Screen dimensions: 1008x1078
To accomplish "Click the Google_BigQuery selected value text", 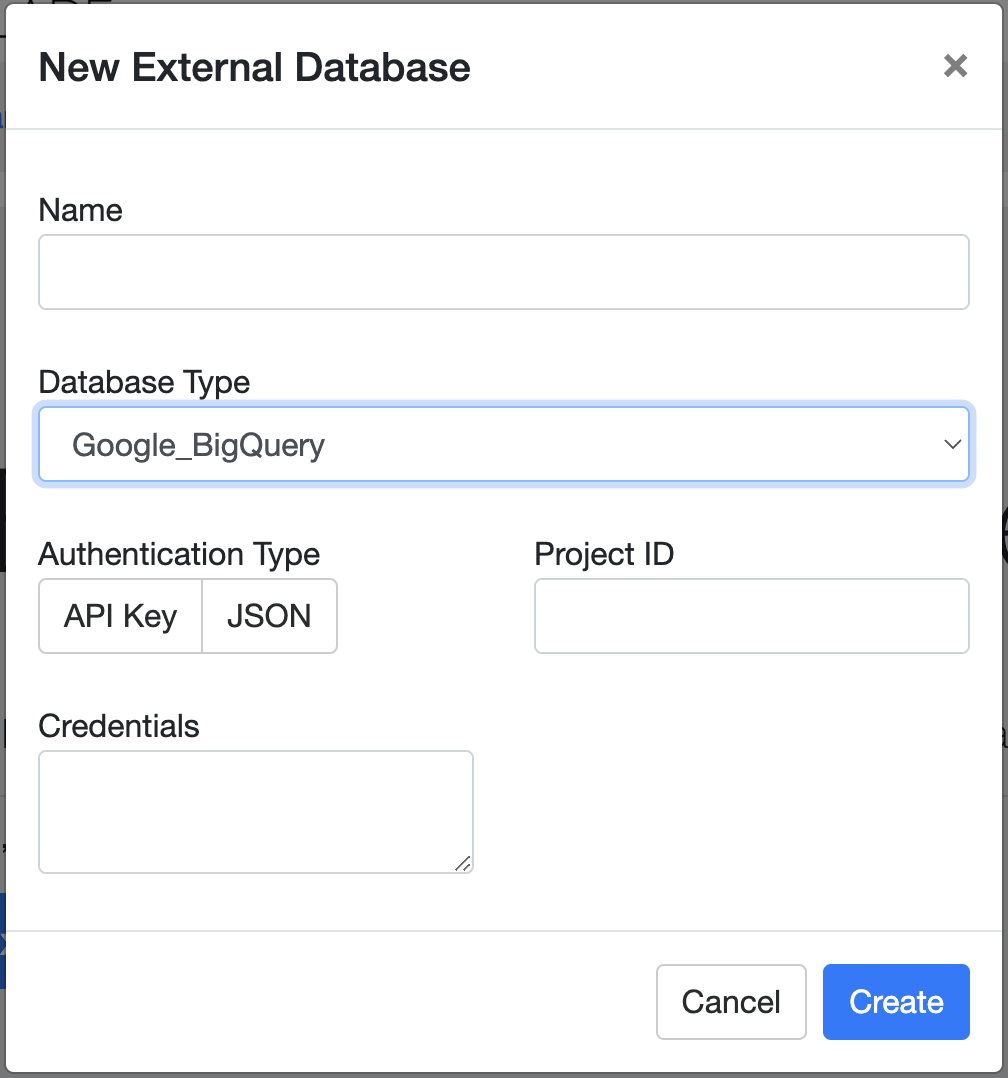I will click(199, 445).
